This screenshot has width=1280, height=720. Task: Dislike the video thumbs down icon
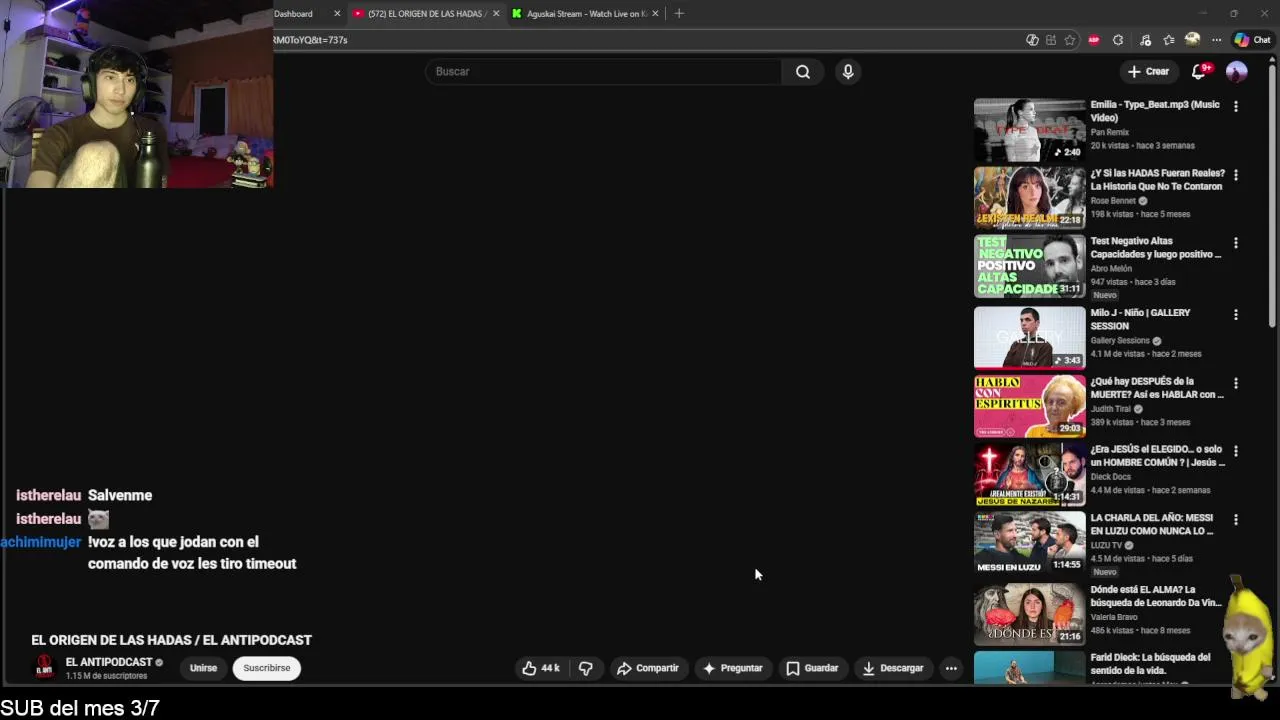586,668
